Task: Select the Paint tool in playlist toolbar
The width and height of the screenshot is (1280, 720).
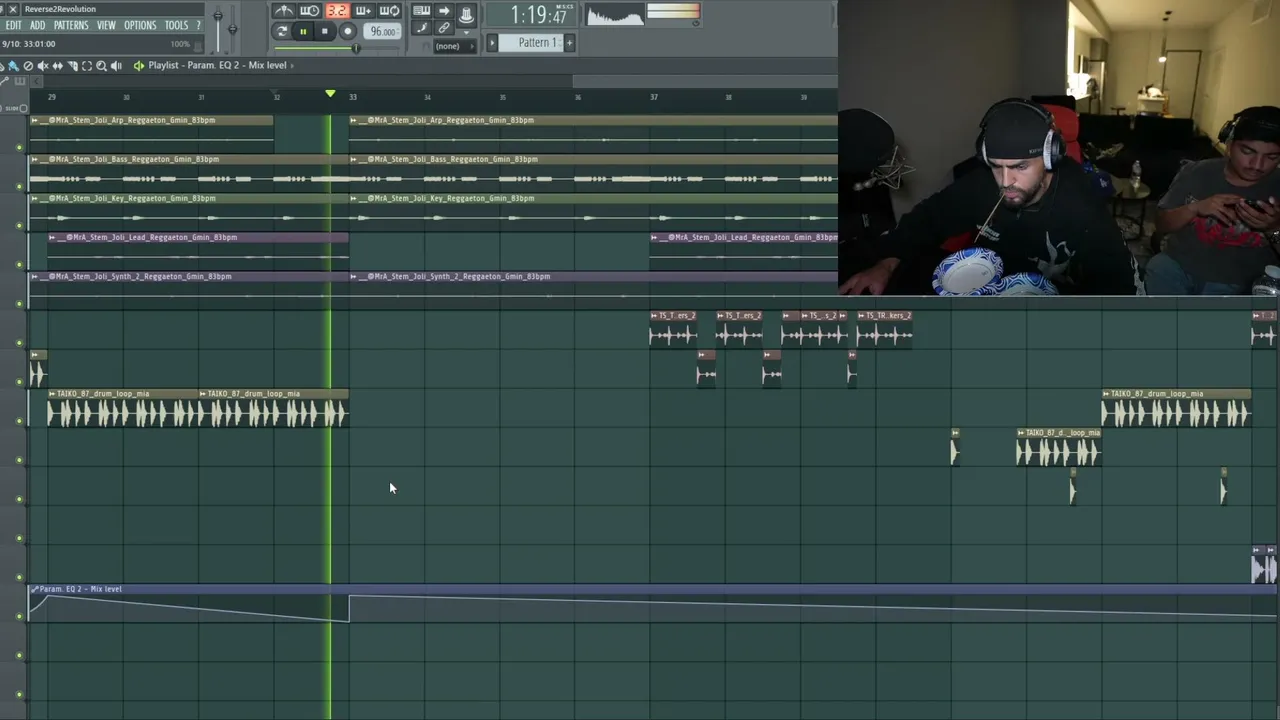Action: click(x=13, y=66)
